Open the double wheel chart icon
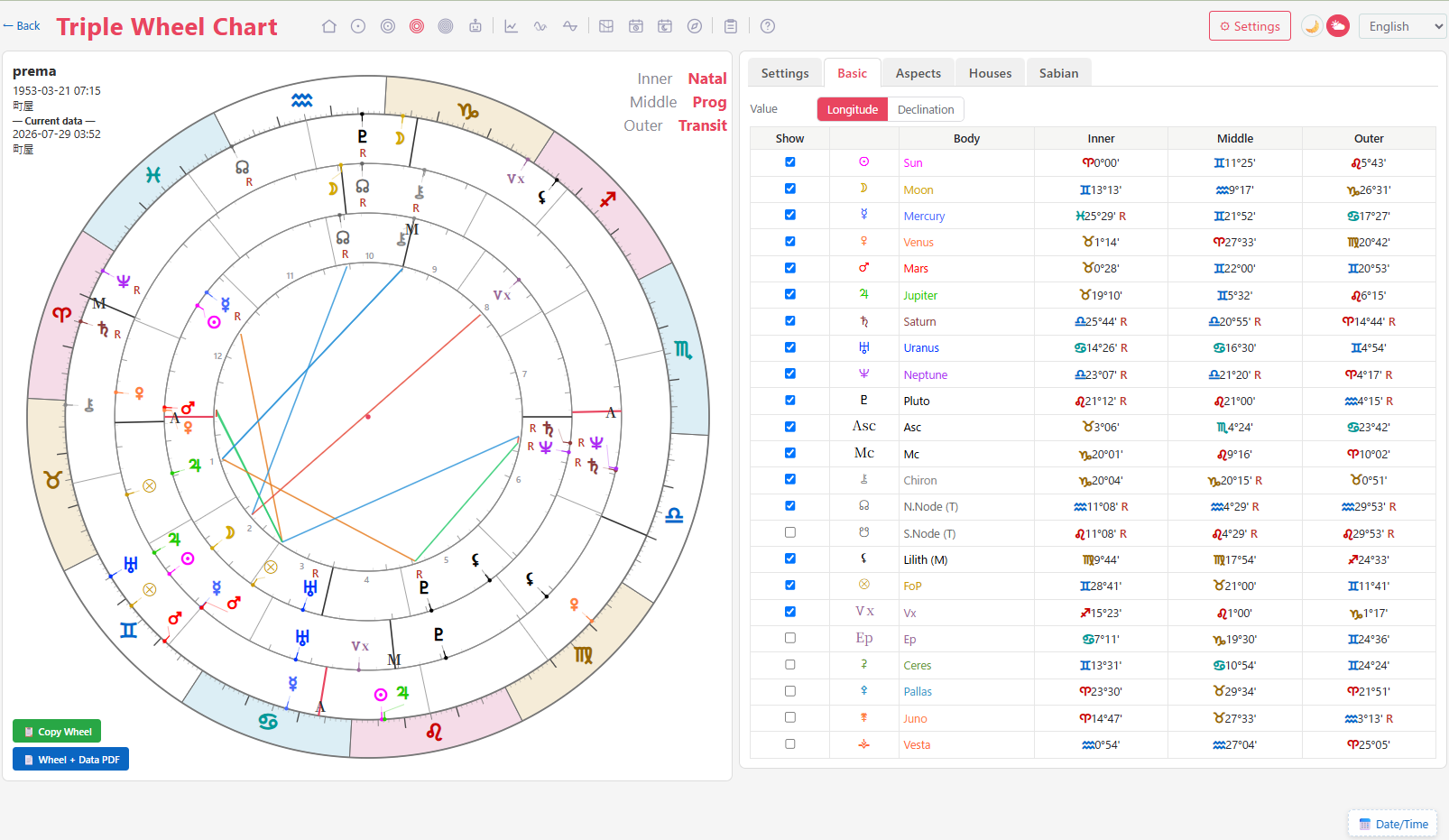This screenshot has width=1449, height=840. coord(388,26)
